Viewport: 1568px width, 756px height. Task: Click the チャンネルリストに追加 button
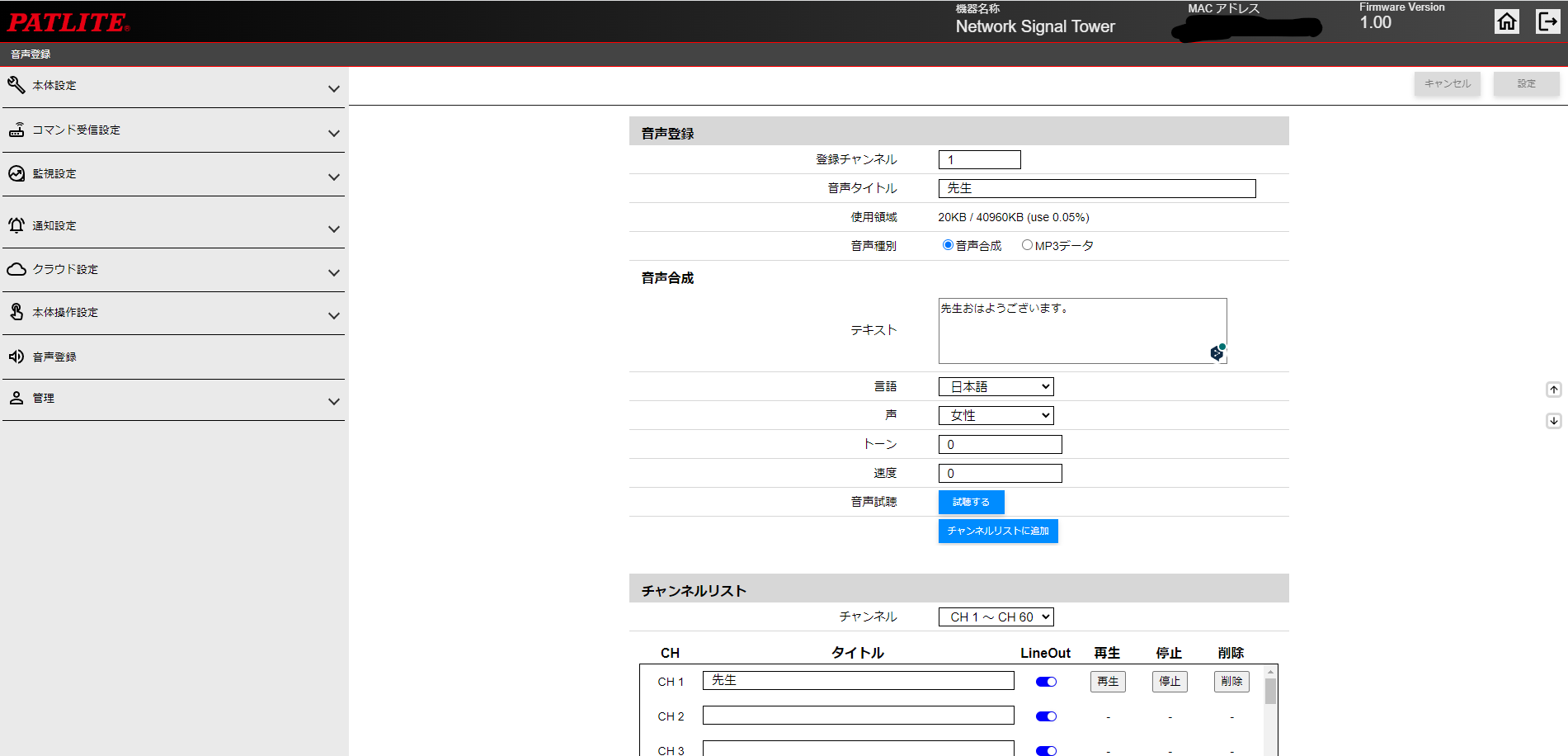998,531
